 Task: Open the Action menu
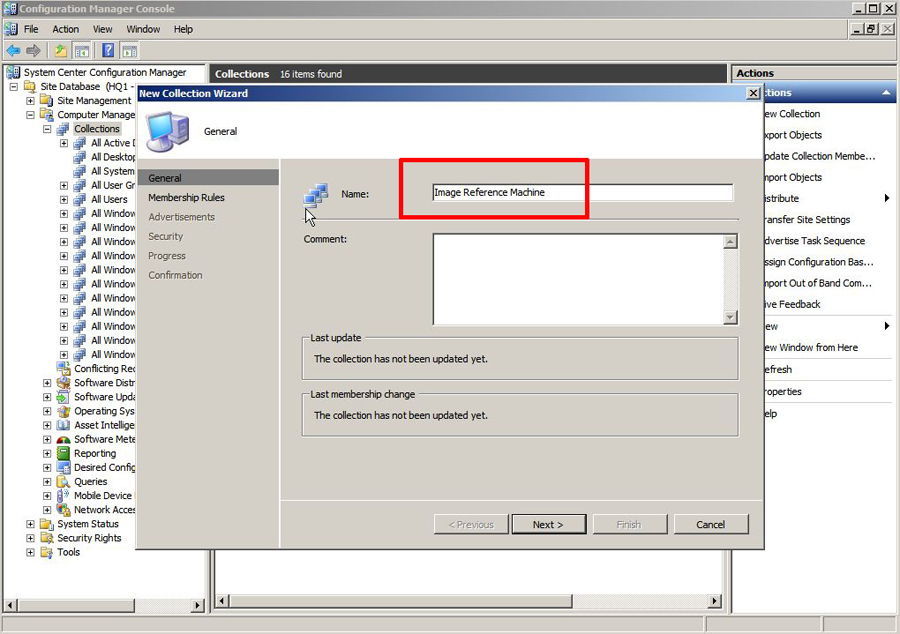[x=65, y=29]
